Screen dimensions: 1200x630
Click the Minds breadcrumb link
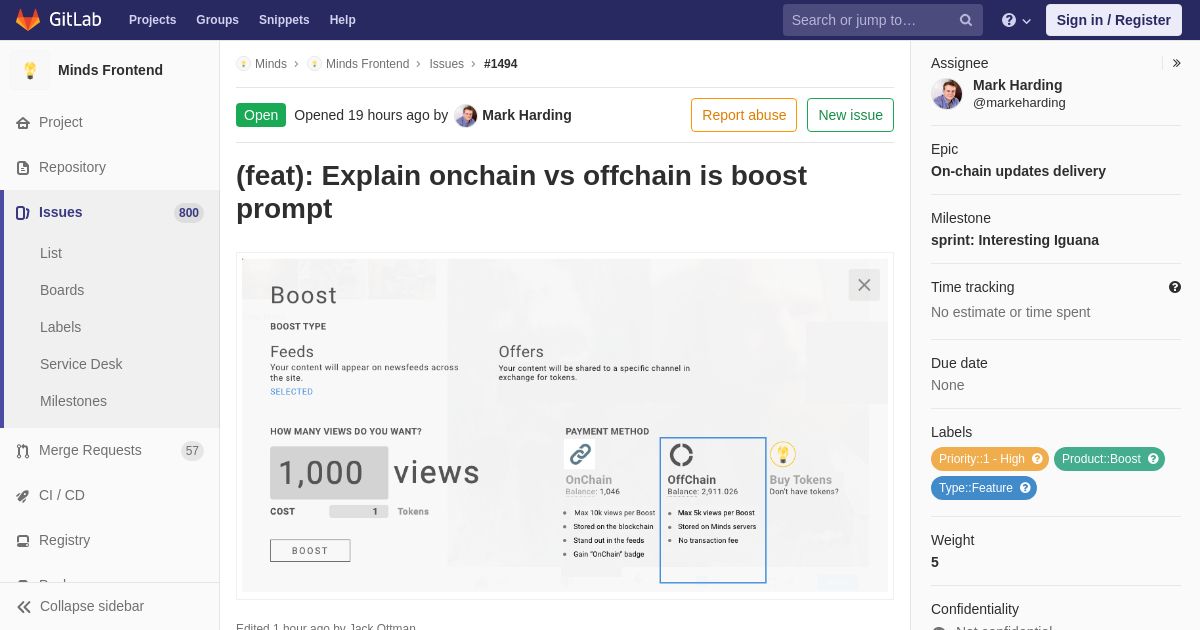coord(271,64)
